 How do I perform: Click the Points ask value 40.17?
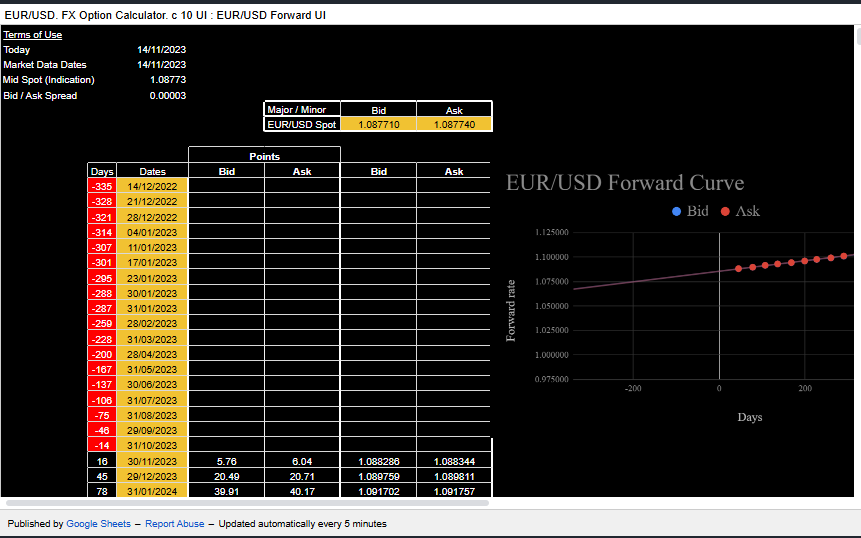point(302,492)
